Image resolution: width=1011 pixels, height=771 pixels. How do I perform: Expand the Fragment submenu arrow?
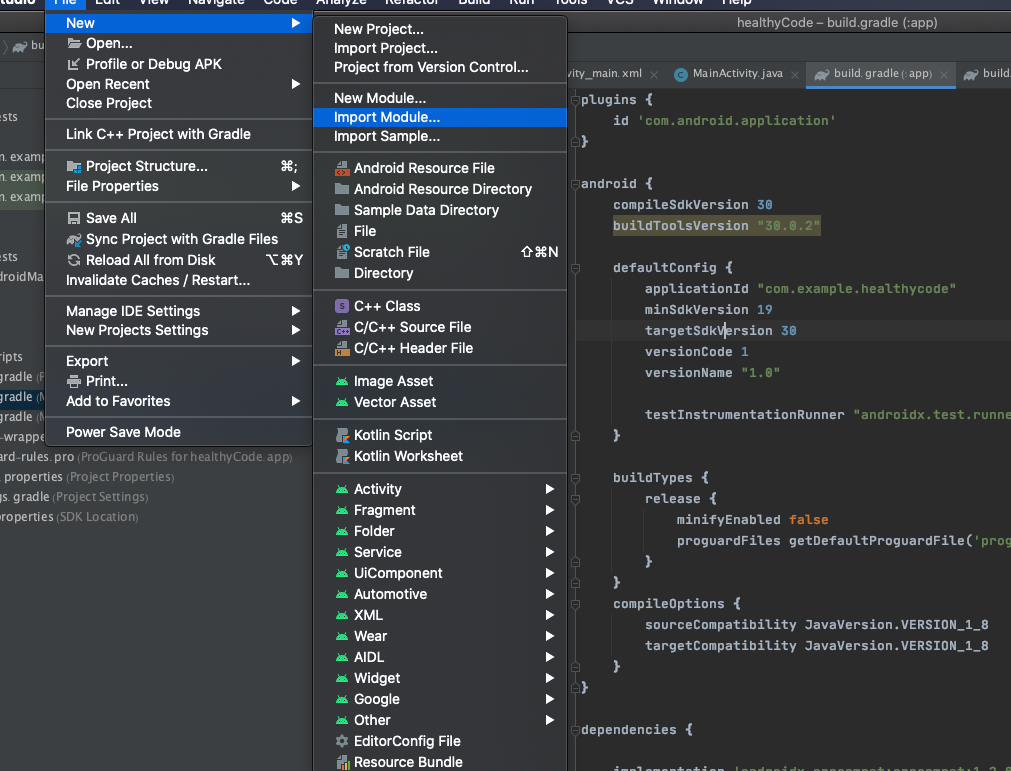(549, 510)
